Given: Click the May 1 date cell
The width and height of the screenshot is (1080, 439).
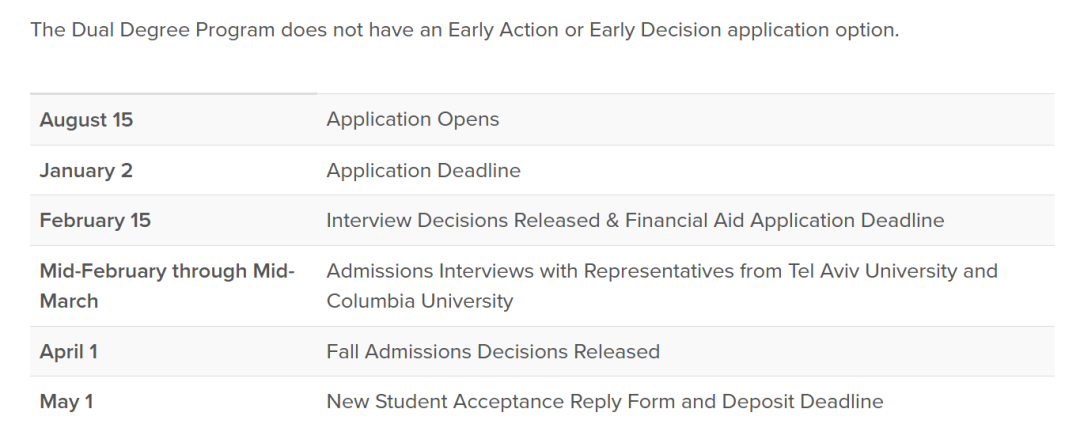Looking at the screenshot, I should [66, 402].
